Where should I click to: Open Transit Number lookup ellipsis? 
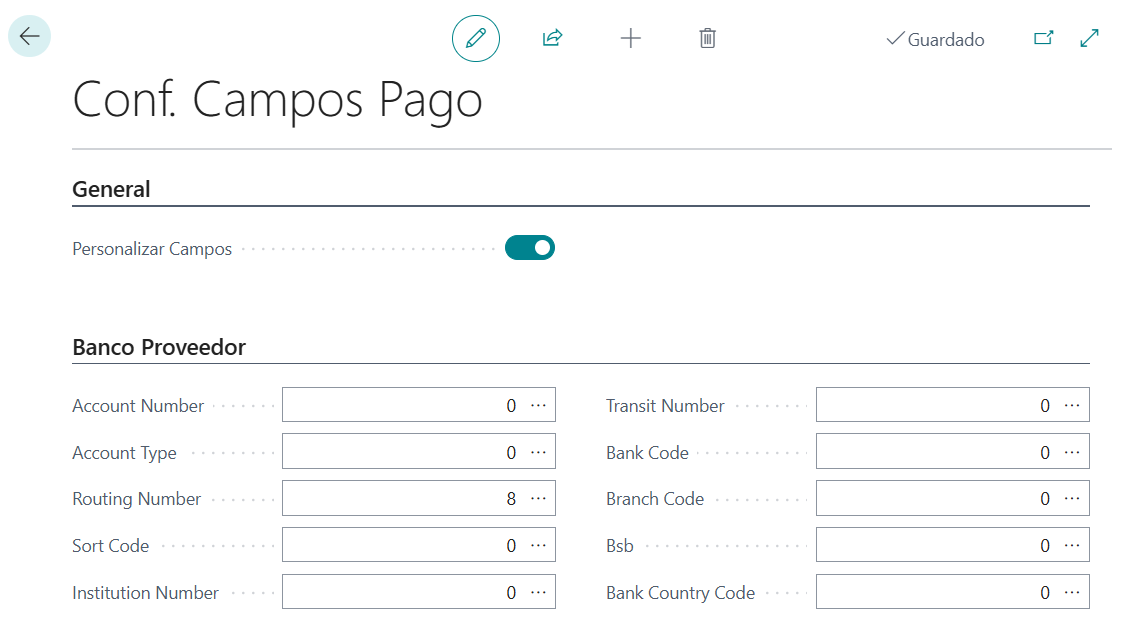1073,405
